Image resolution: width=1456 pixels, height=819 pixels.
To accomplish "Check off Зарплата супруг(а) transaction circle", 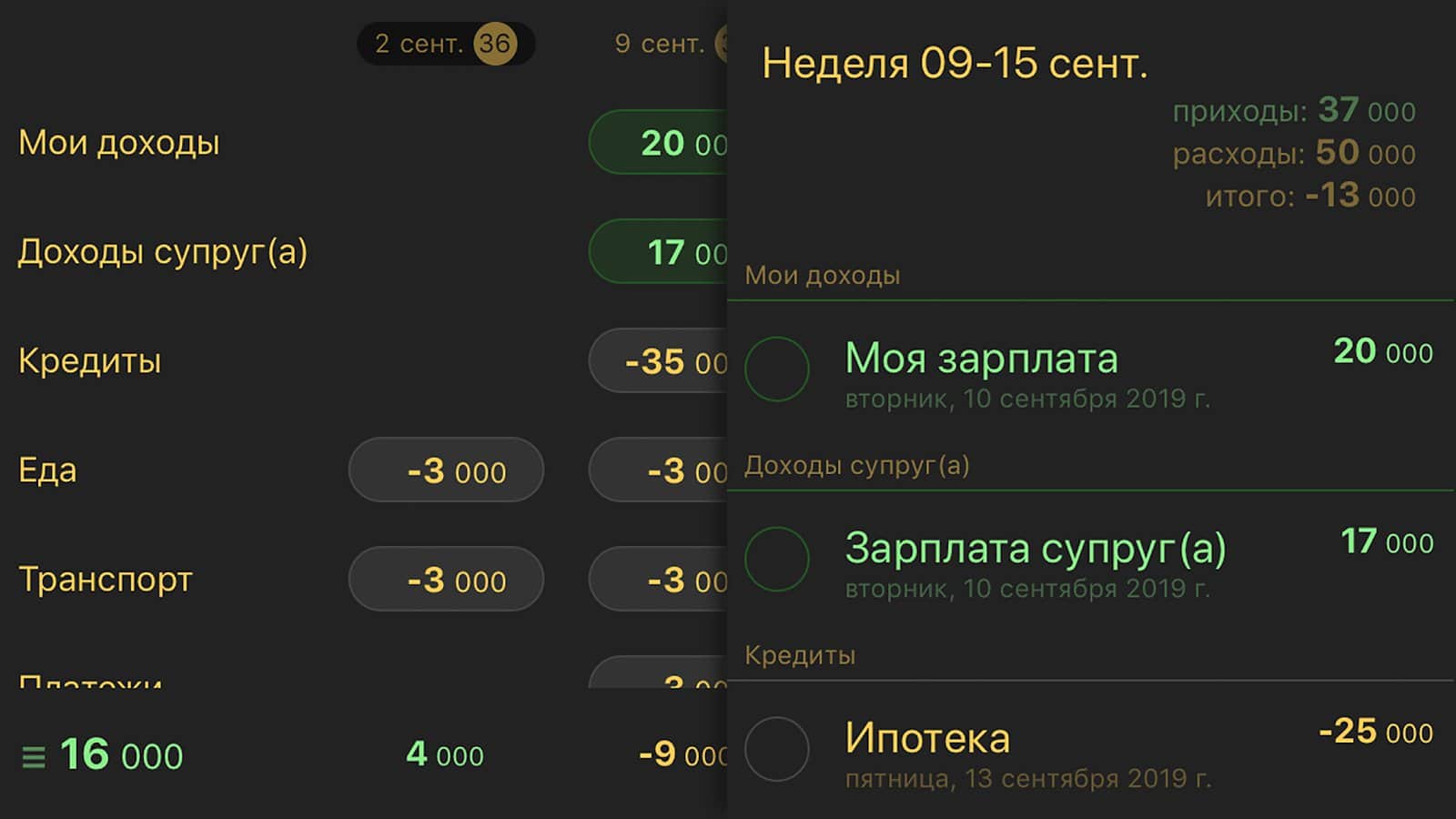I will [777, 559].
